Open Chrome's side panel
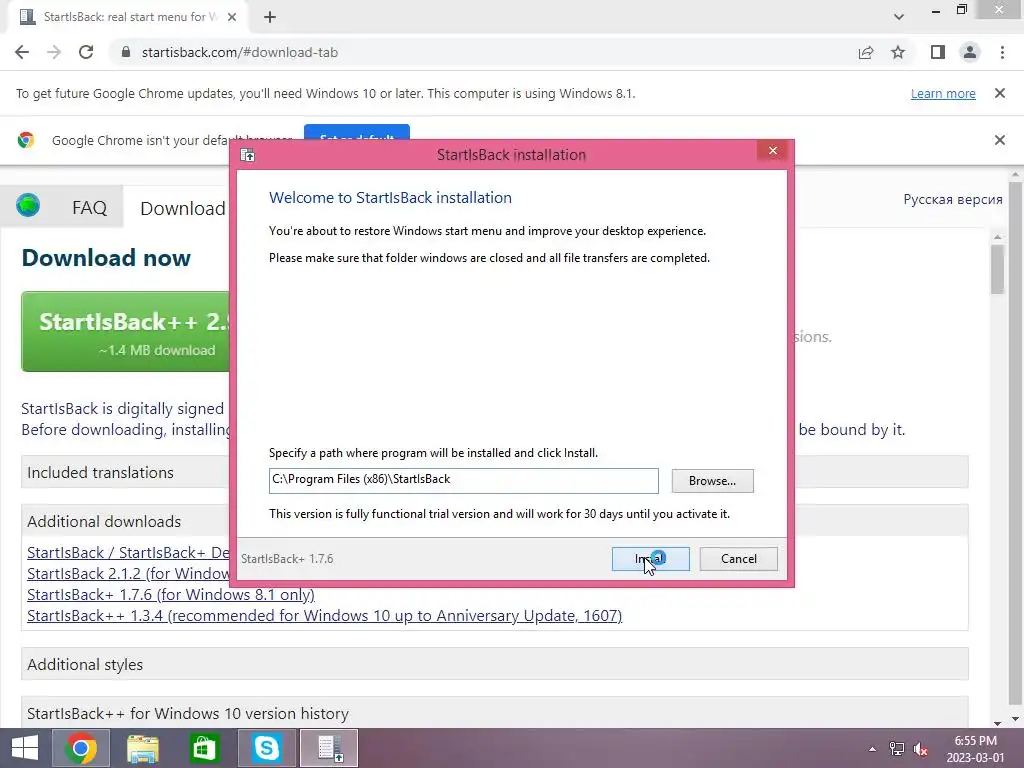 pos(938,52)
